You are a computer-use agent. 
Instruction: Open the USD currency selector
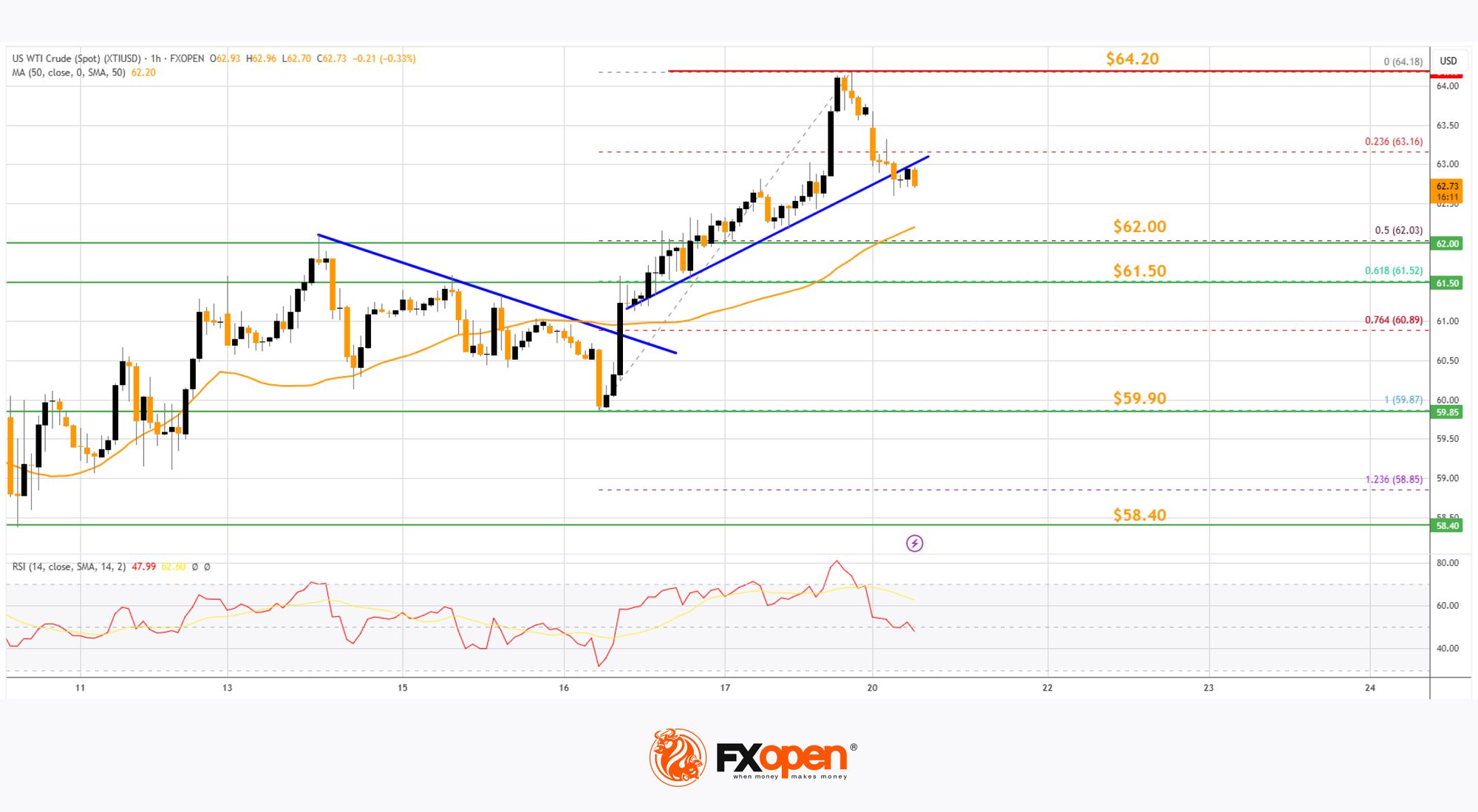pos(1448,61)
